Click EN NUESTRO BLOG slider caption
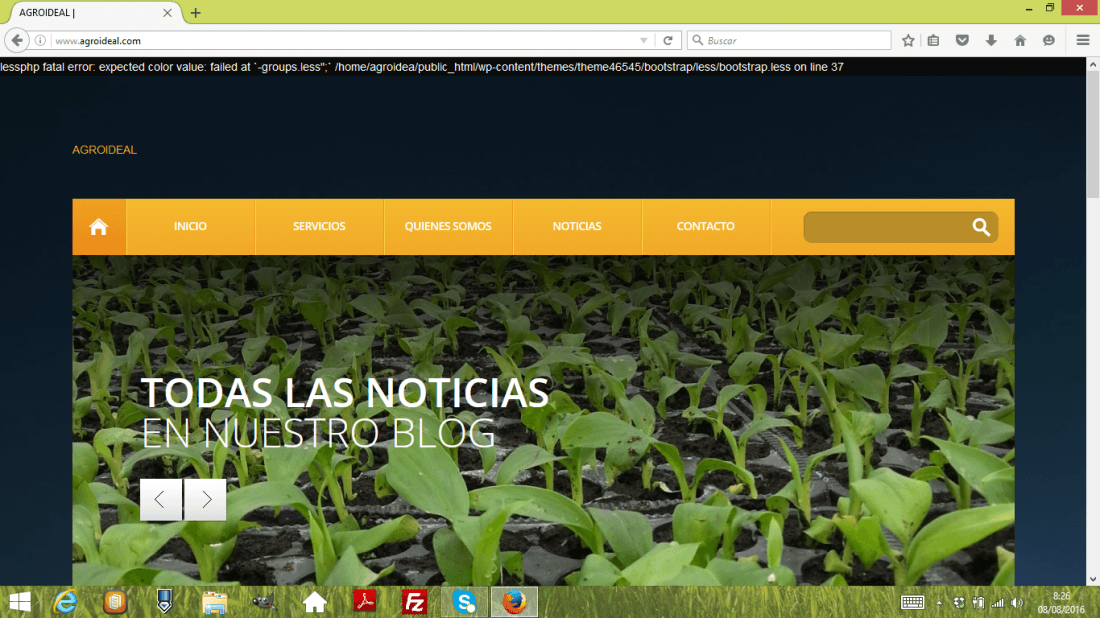Image resolution: width=1100 pixels, height=618 pixels. coord(318,433)
